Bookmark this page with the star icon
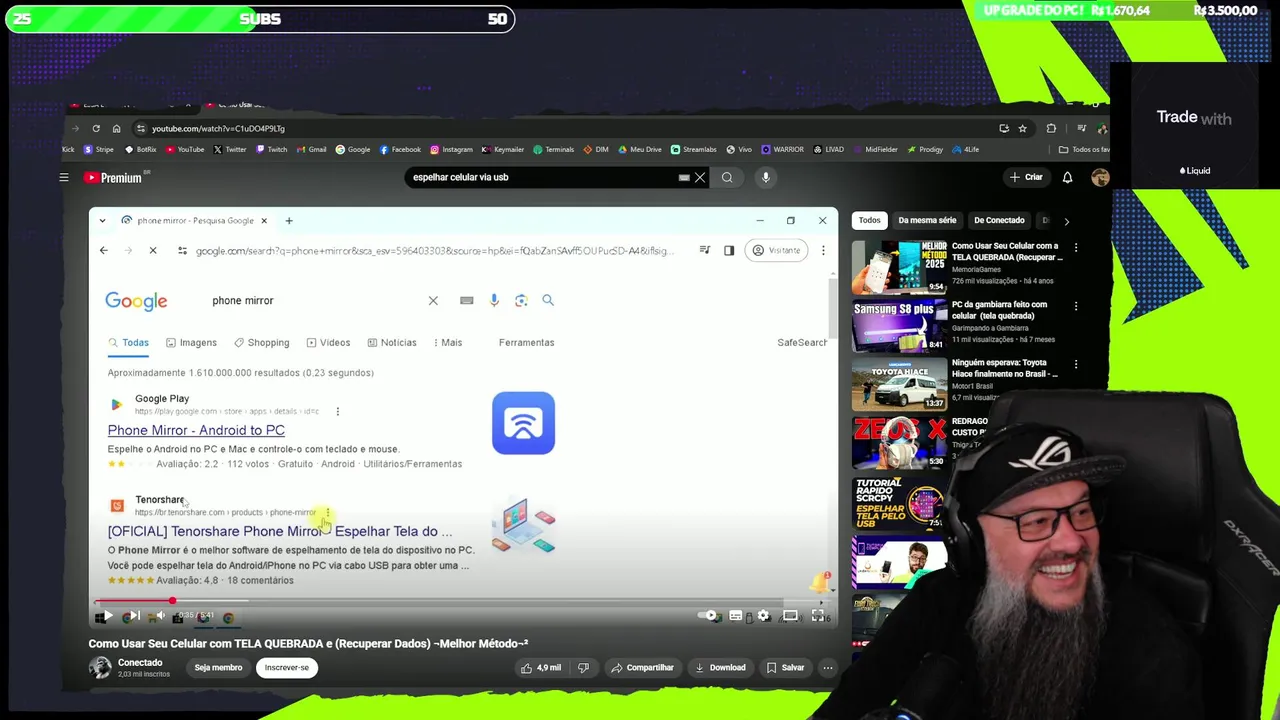Screen dimensions: 1280x720 click(1022, 128)
